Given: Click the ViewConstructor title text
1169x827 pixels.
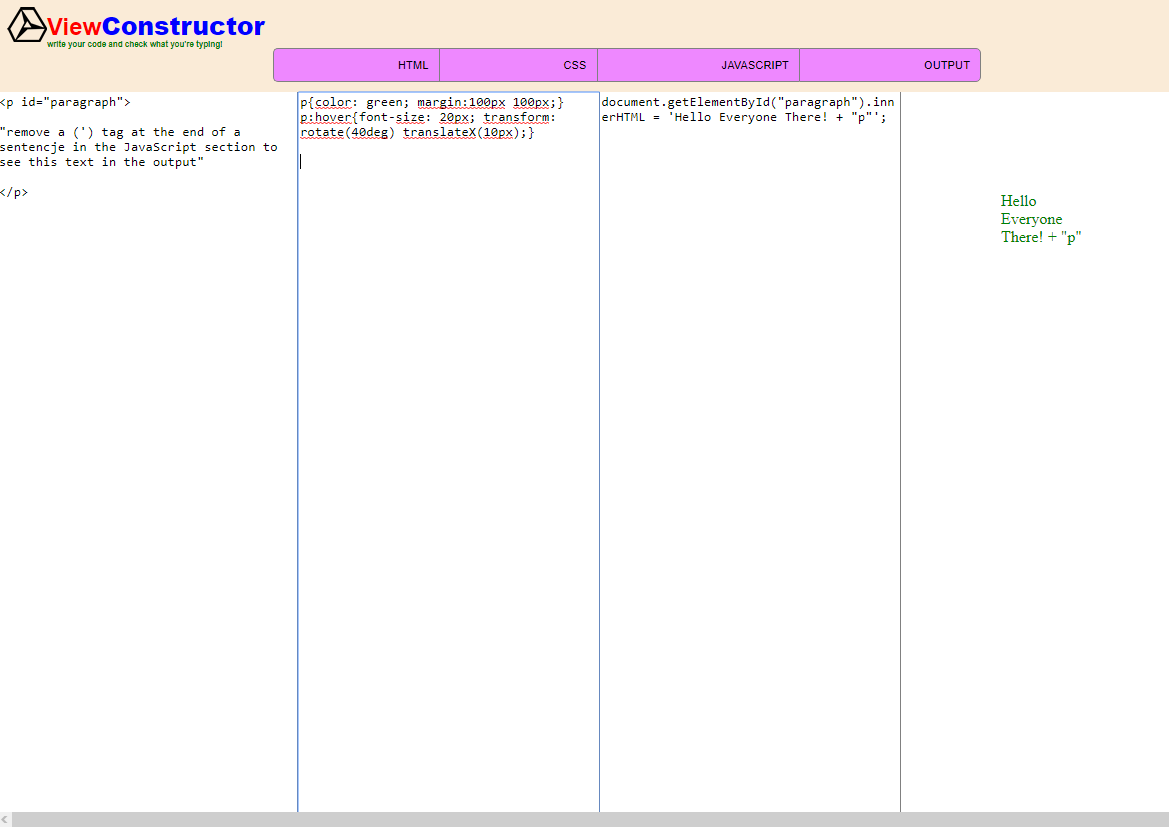Looking at the screenshot, I should point(156,26).
